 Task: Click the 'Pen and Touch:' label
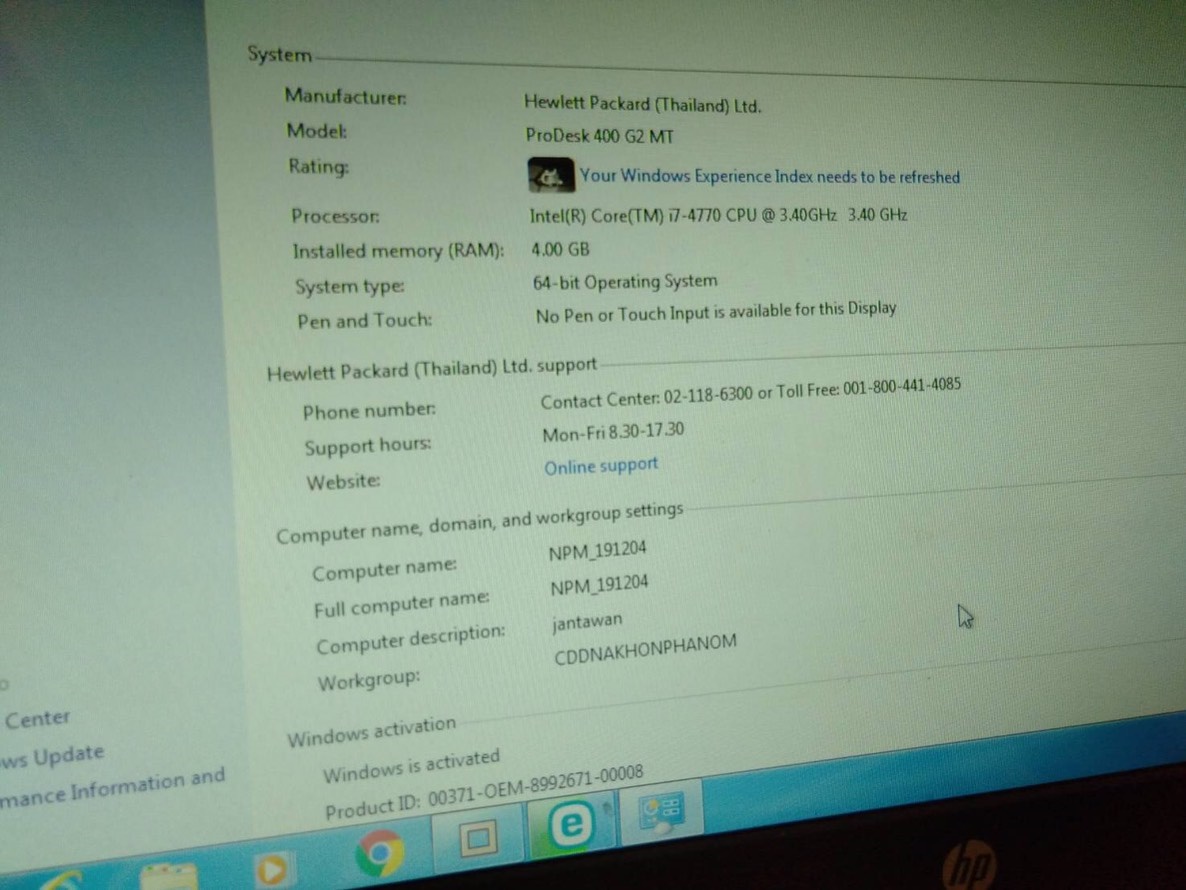pos(365,321)
